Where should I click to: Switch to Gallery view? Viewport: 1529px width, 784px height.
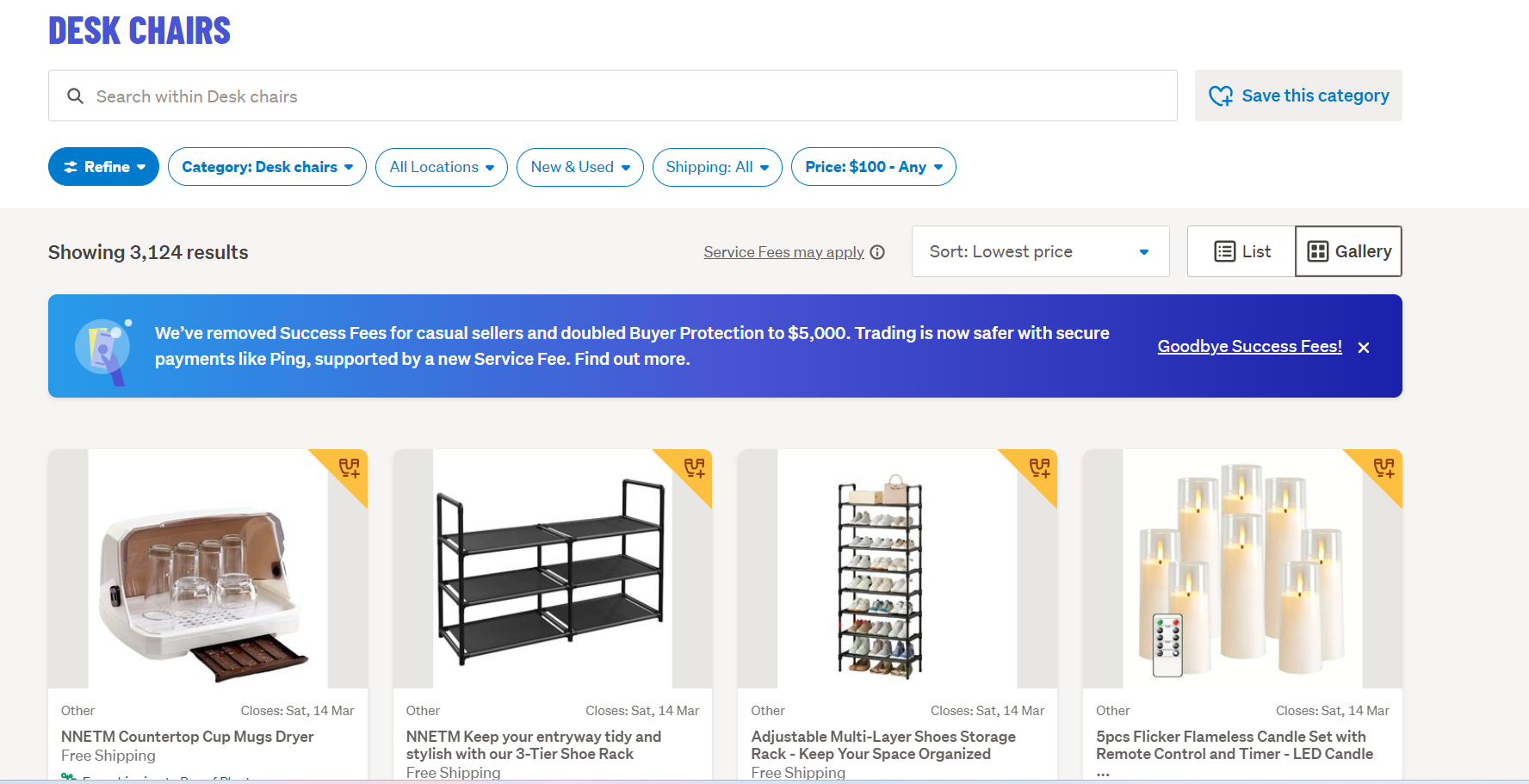(x=1348, y=251)
